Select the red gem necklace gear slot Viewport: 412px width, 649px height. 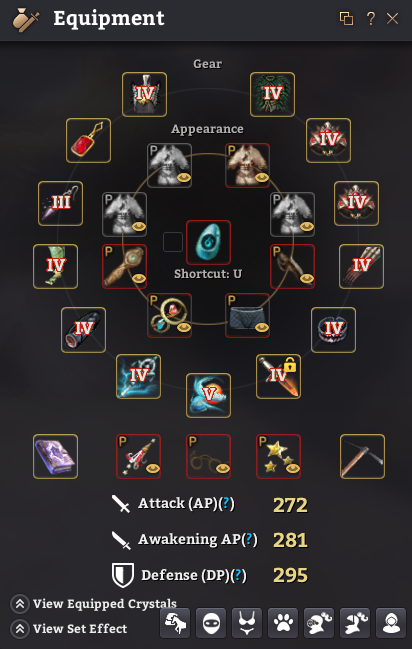(88, 140)
